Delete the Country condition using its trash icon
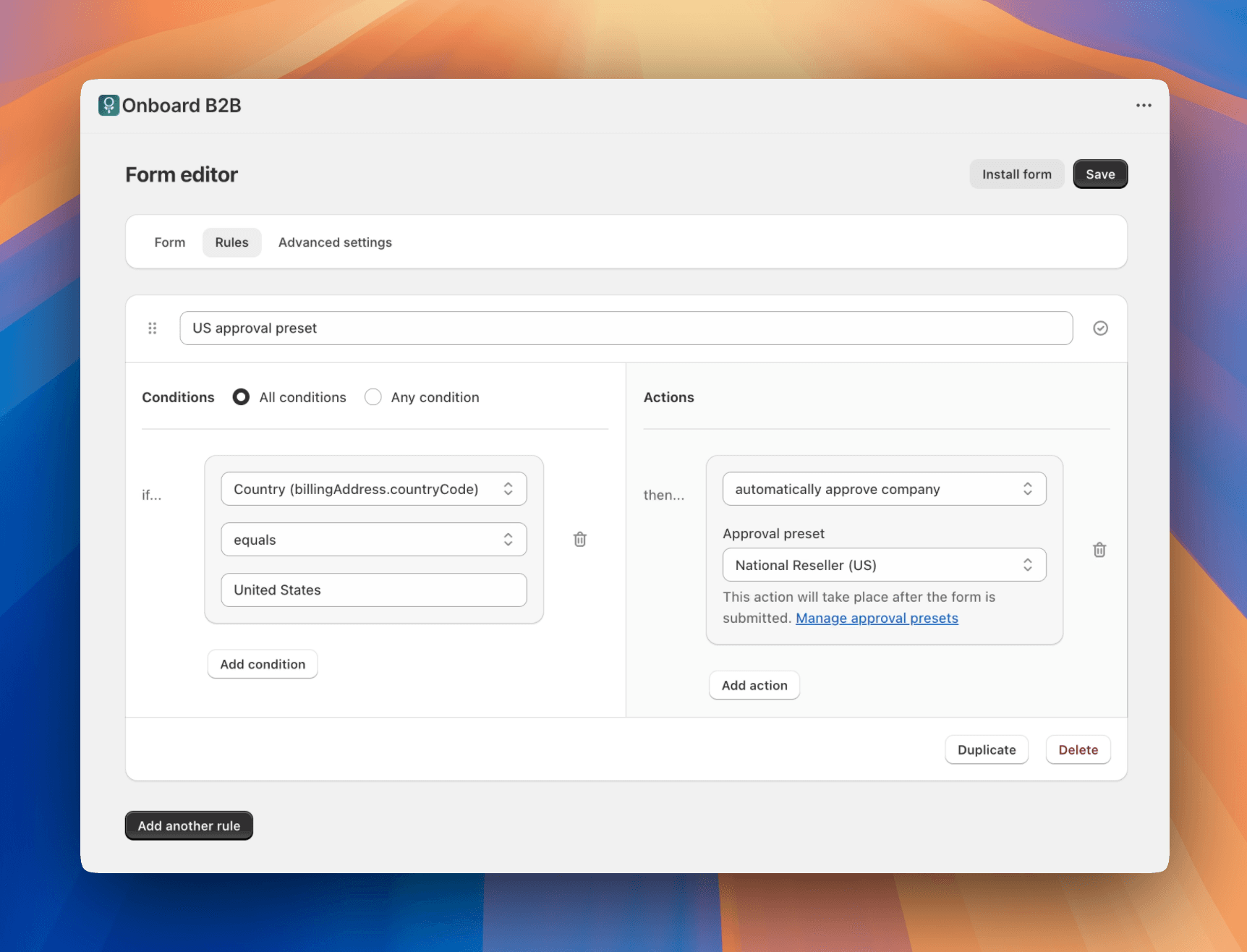 (579, 539)
